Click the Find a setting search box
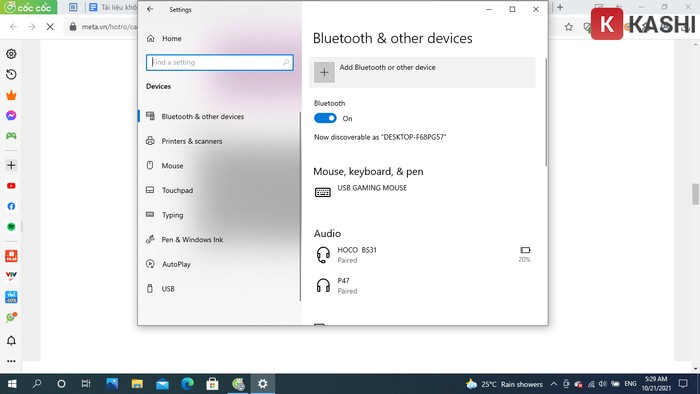This screenshot has height=394, width=700. tap(220, 62)
